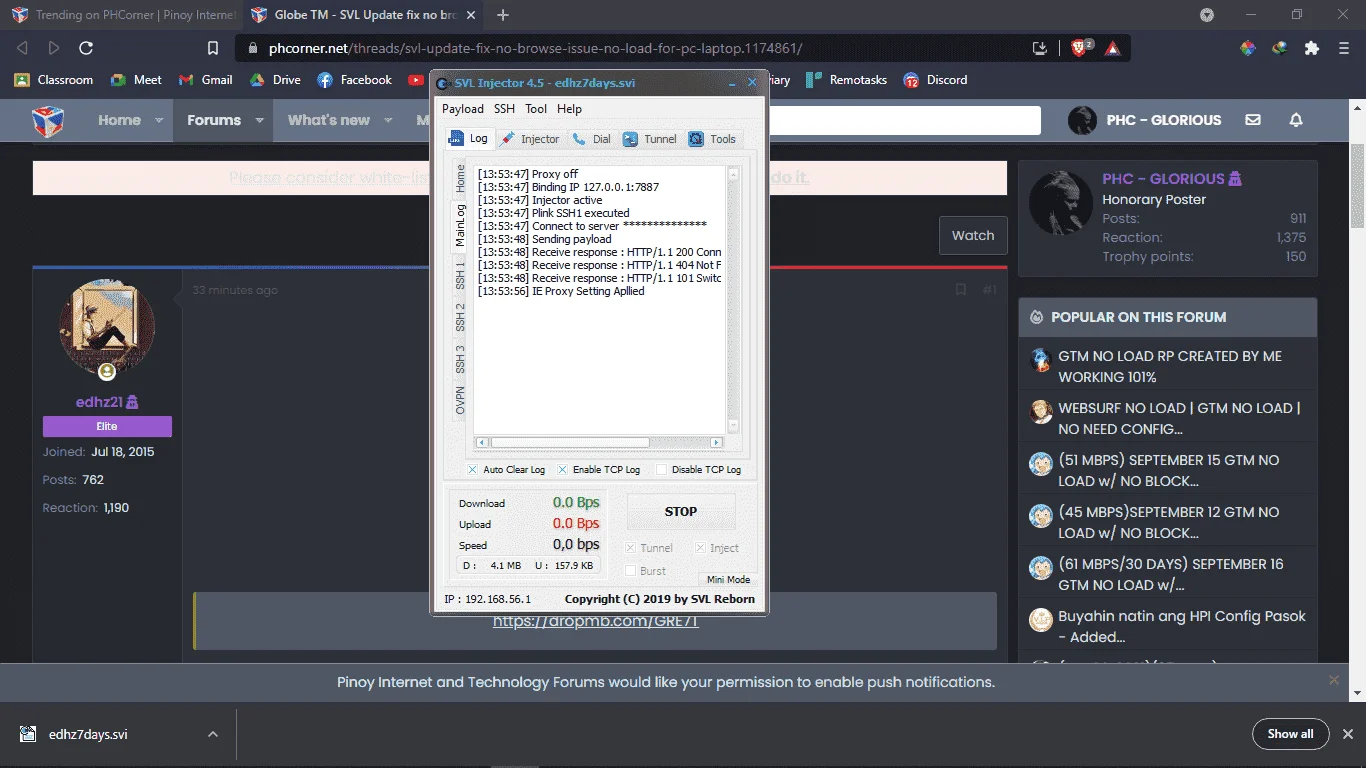
Task: Open the forum inbox envelope icon
Action: [x=1253, y=120]
